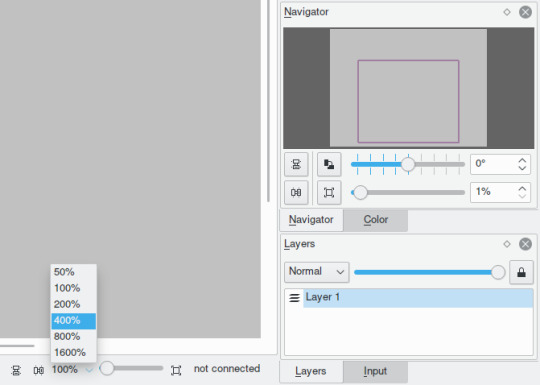Click the horizontal mirror icon in status bar
The image size is (540, 385).
39,371
